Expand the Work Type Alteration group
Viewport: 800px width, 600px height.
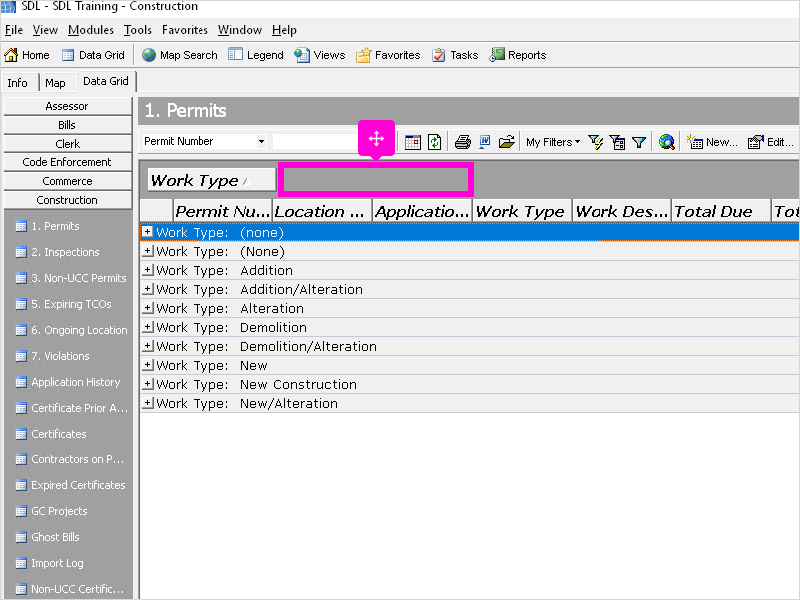[147, 308]
